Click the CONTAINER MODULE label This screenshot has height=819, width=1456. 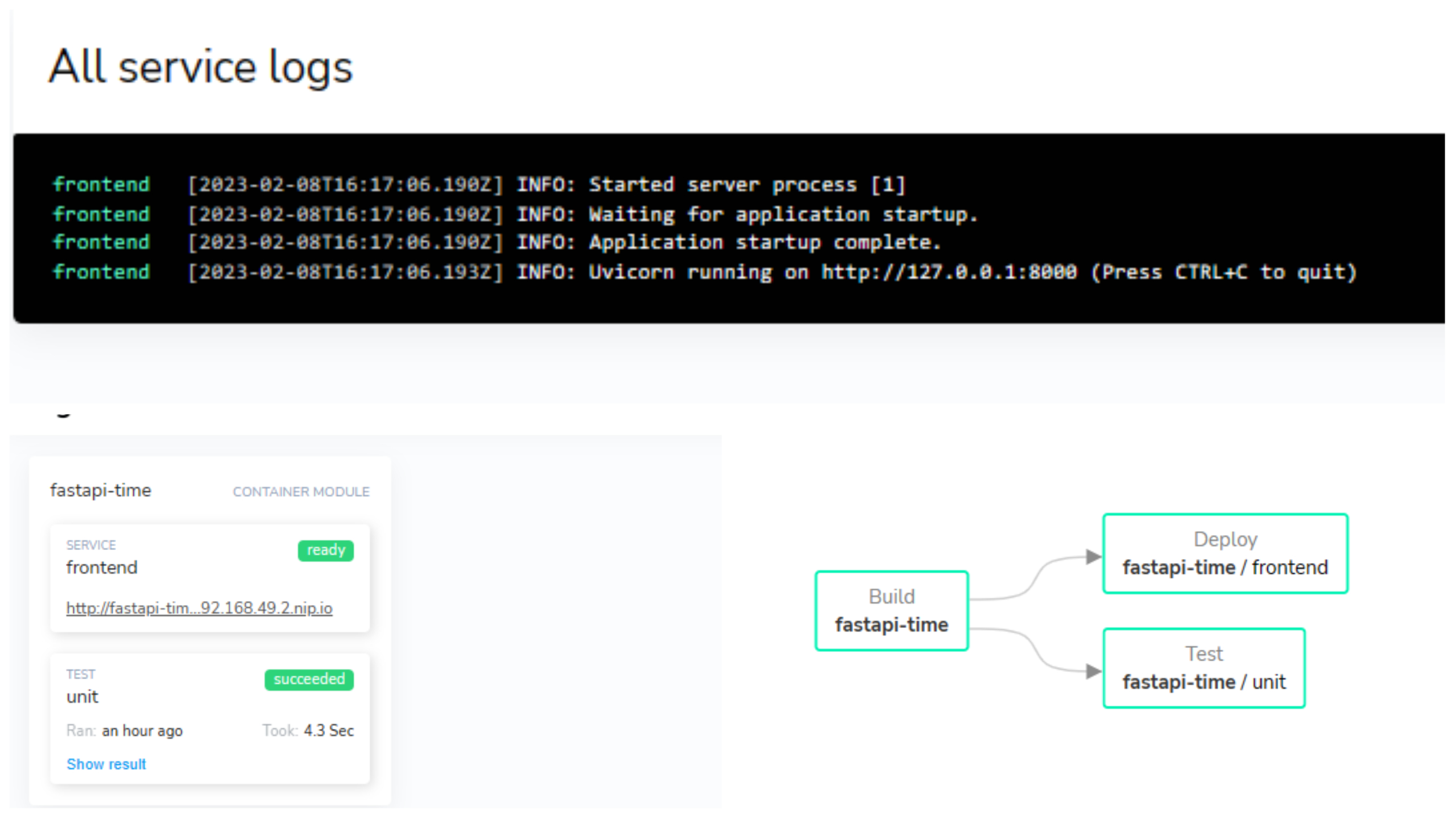pyautogui.click(x=301, y=492)
